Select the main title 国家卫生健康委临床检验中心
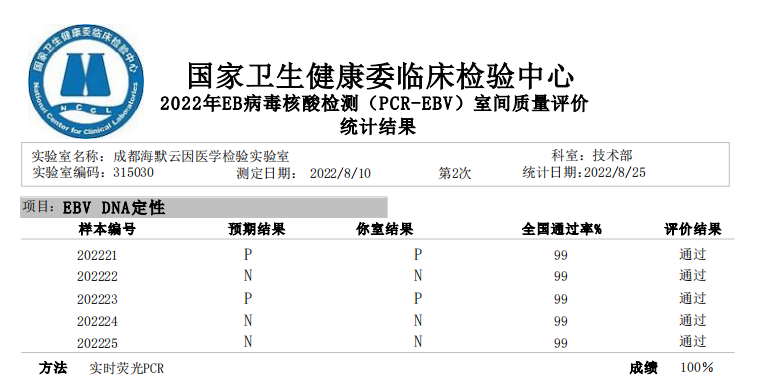This screenshot has width=765, height=379. (382, 77)
